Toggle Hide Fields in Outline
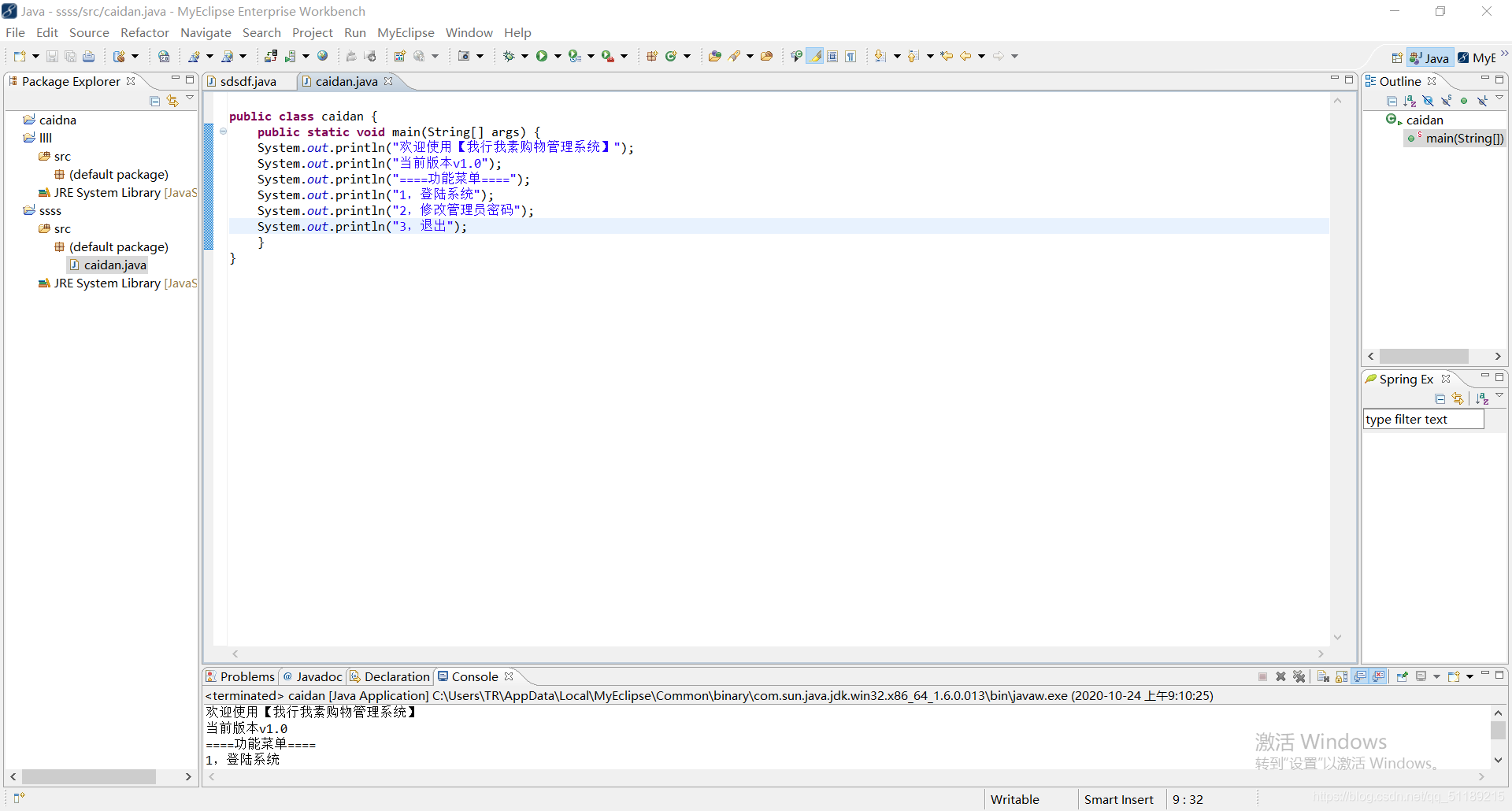The image size is (1512, 811). pos(1428,101)
